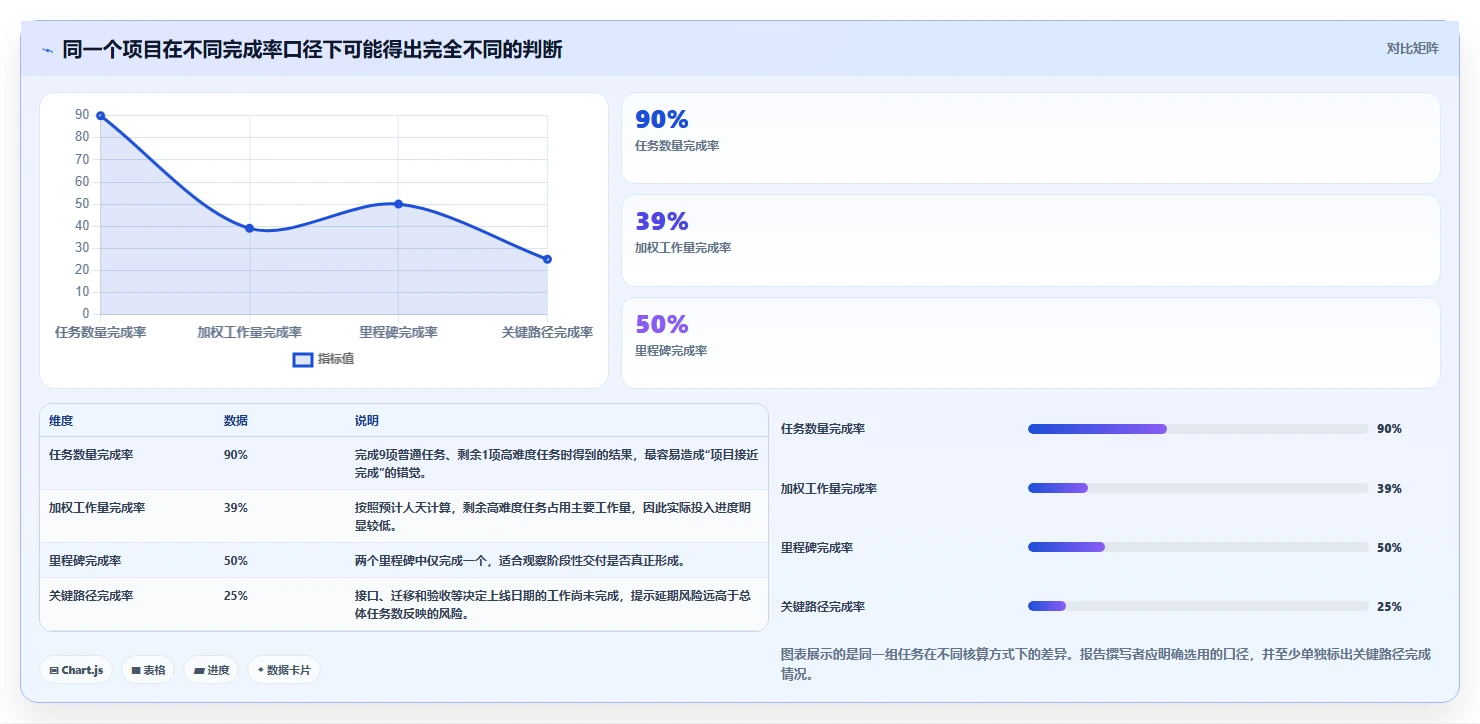Click the chart point for 关键路径完成率
Image resolution: width=1480 pixels, height=724 pixels.
point(547,259)
